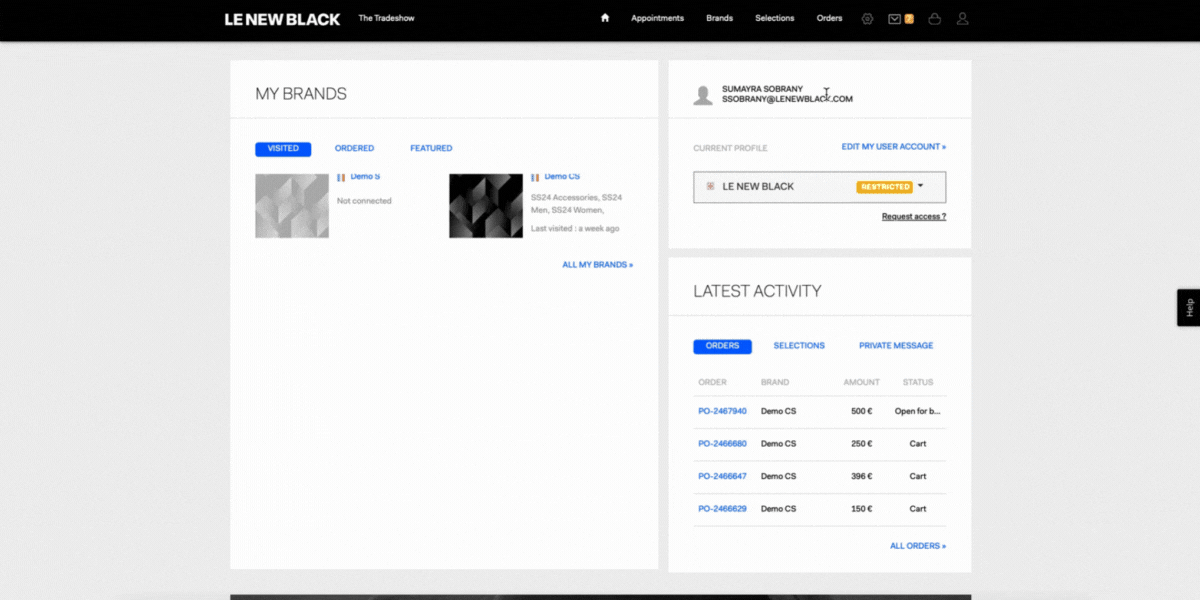1200x600 pixels.
Task: Click the Demo CS brand cell for PO-2467940
Action: (778, 411)
